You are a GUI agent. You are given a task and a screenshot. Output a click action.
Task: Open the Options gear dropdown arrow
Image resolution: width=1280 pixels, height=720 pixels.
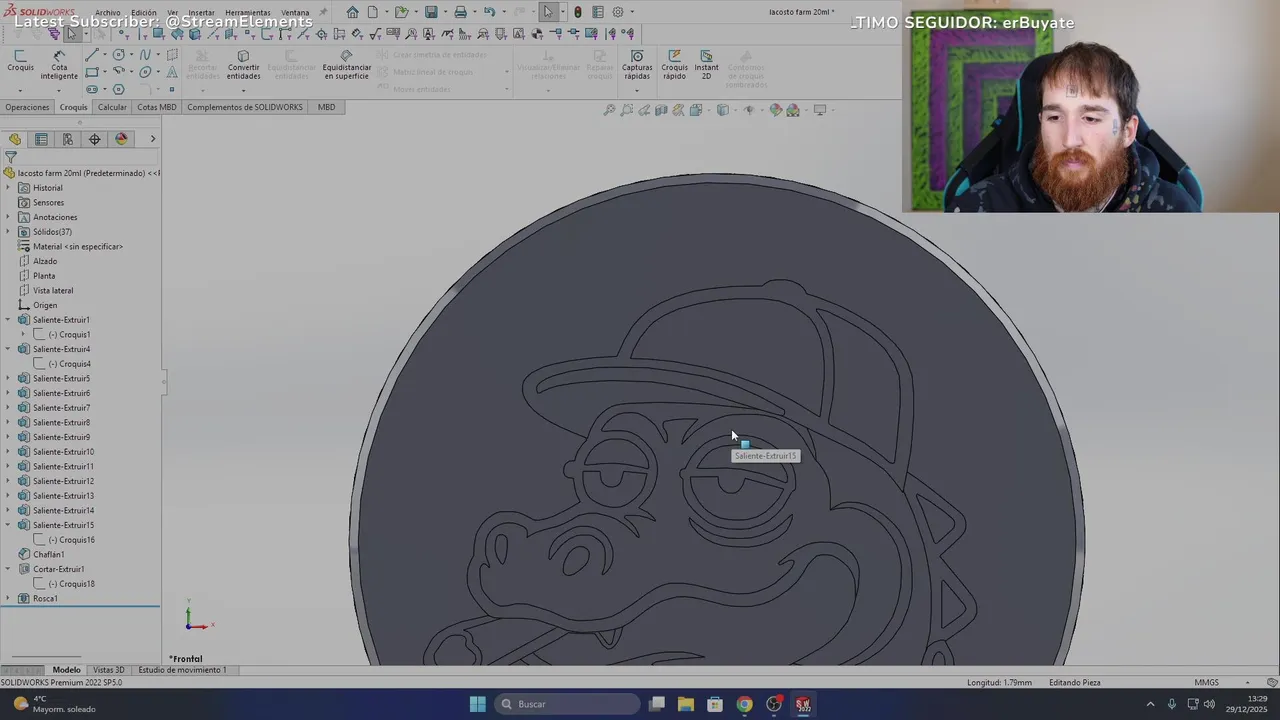631,12
